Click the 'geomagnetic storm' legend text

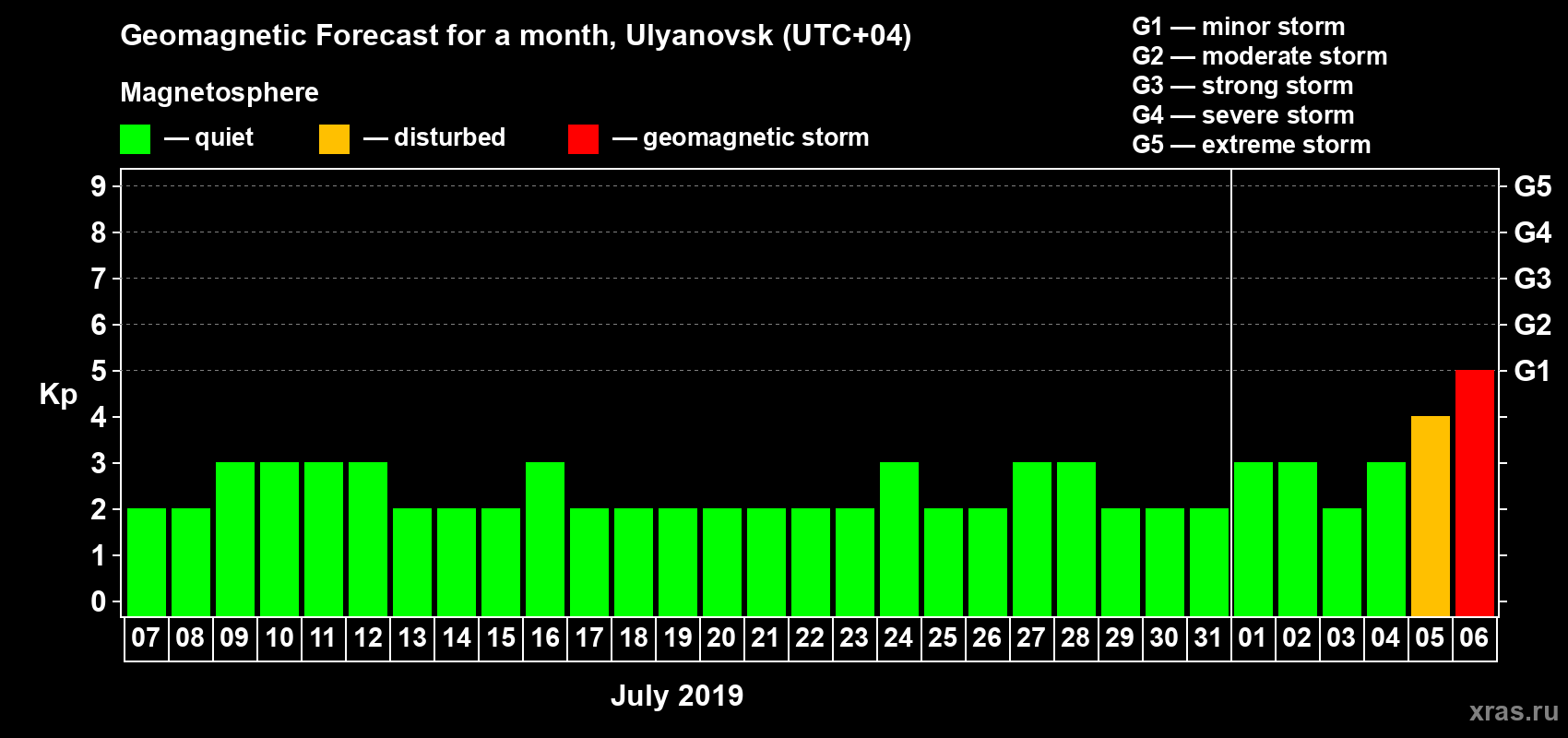point(756,138)
